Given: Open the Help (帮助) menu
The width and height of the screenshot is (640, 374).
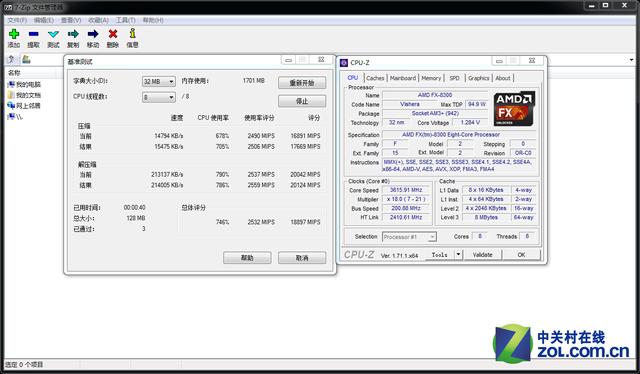Looking at the screenshot, I should pyautogui.click(x=153, y=20).
